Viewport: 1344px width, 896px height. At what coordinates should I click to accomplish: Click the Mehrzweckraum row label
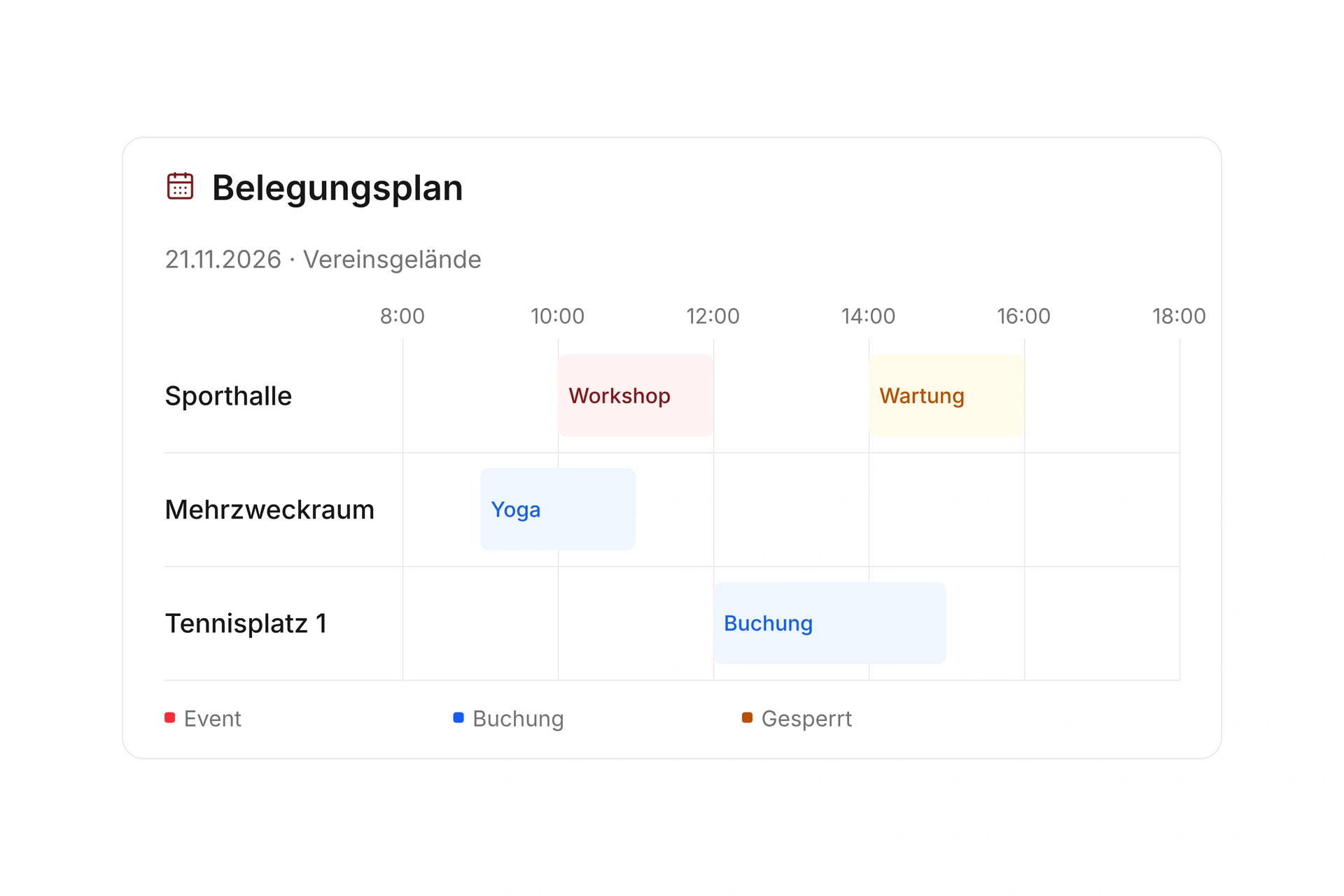point(269,510)
